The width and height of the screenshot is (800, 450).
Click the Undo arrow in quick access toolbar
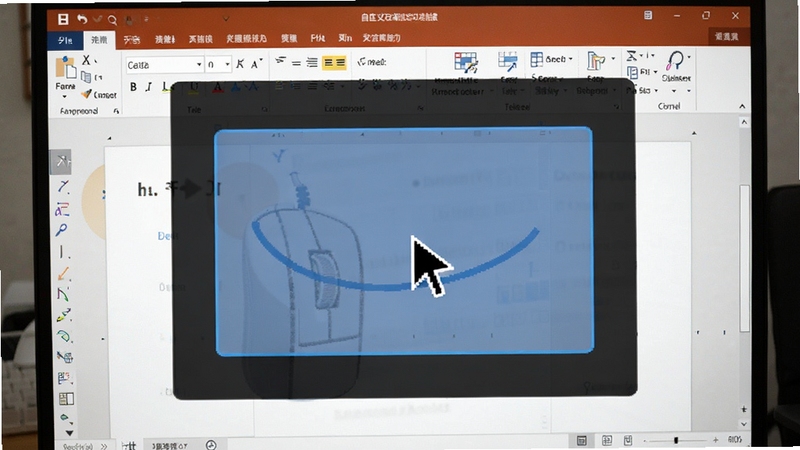[82, 19]
